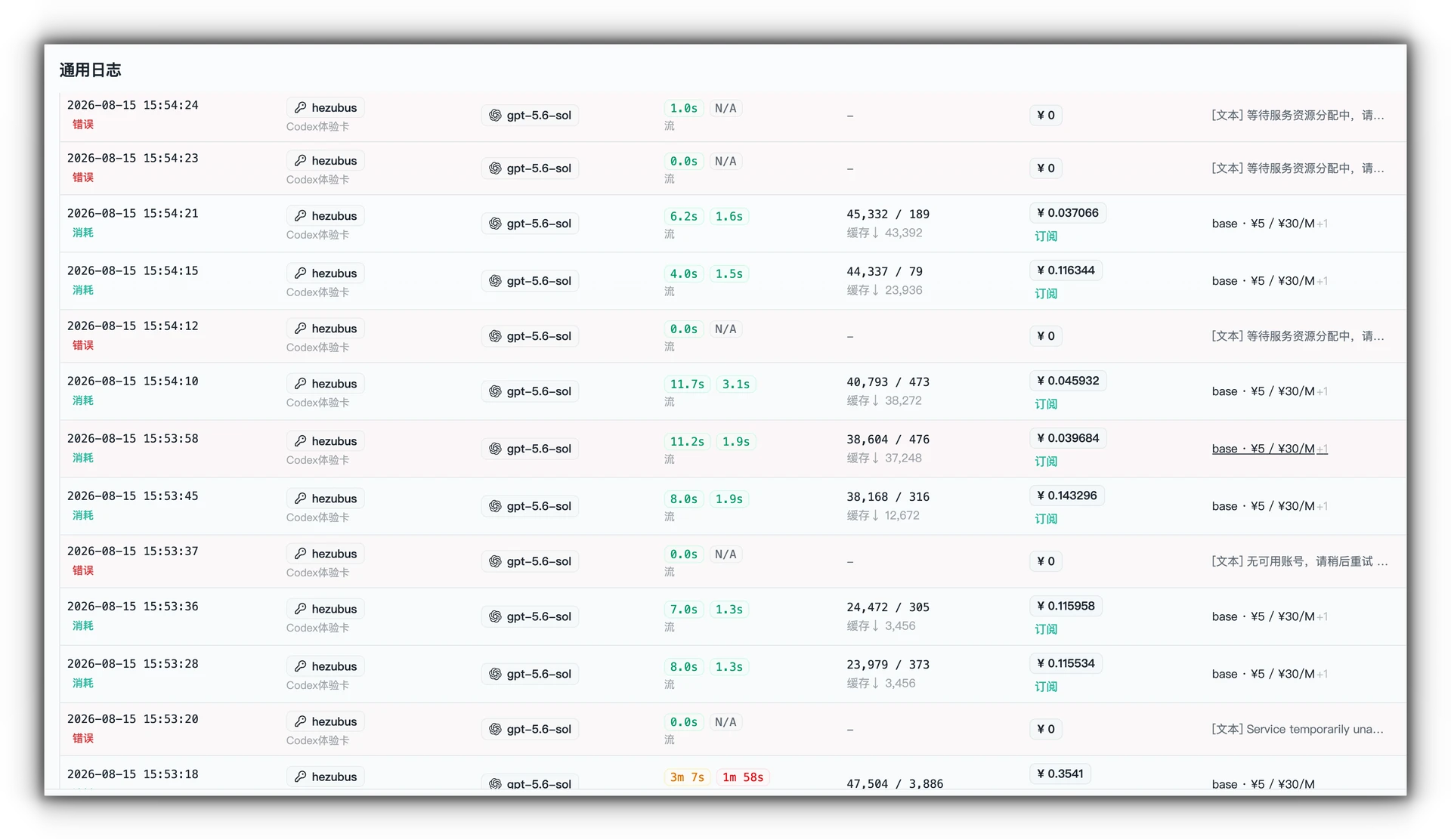
Task: Click cached value 缓存 12,672
Action: 883,515
